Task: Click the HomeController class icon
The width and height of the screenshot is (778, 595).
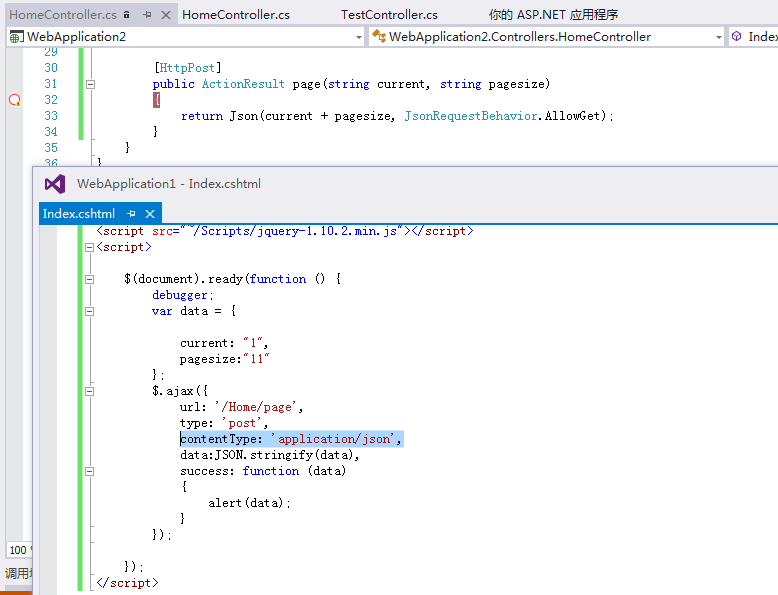Action: pyautogui.click(x=379, y=36)
